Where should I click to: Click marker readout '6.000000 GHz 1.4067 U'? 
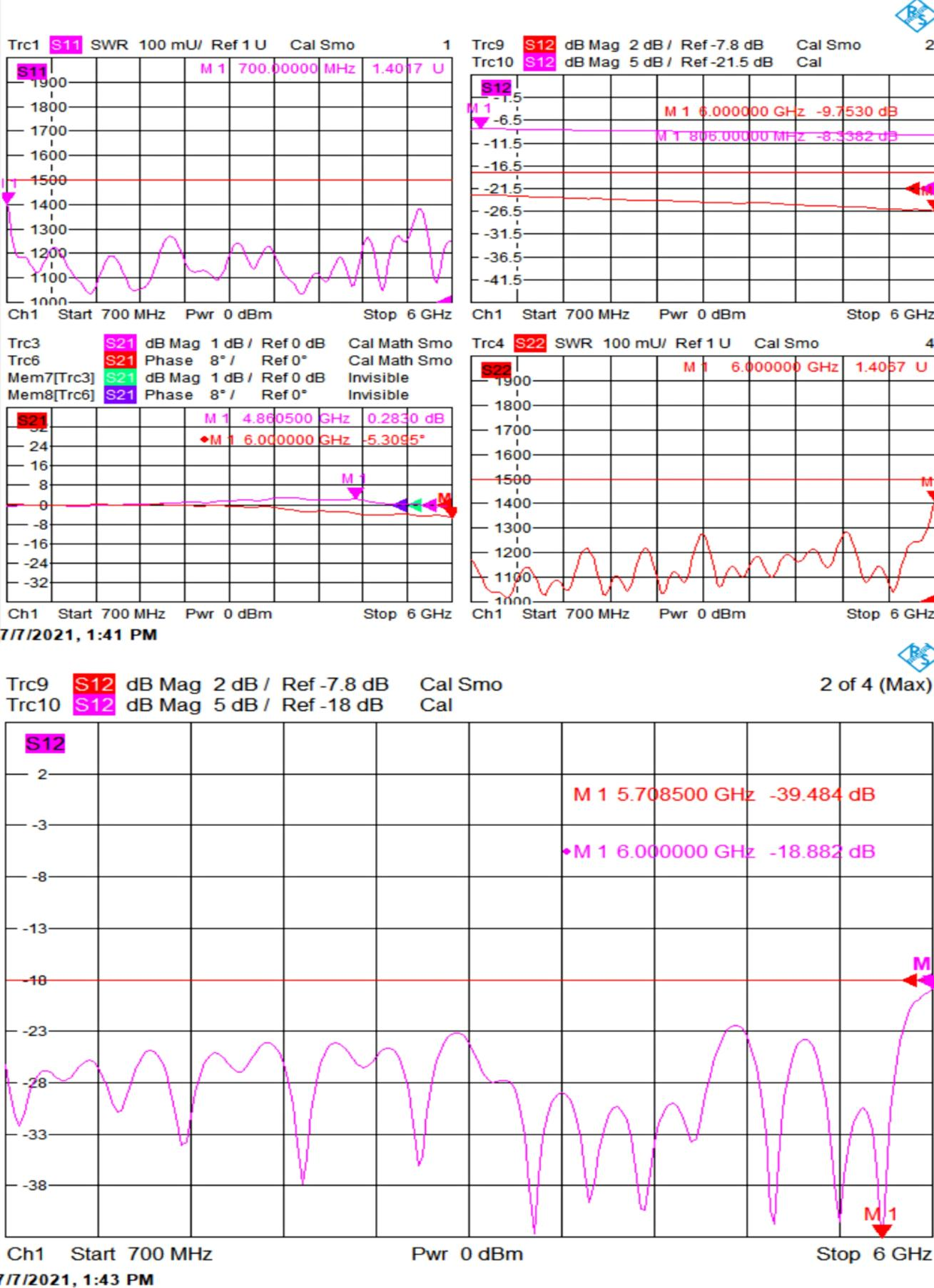click(805, 367)
